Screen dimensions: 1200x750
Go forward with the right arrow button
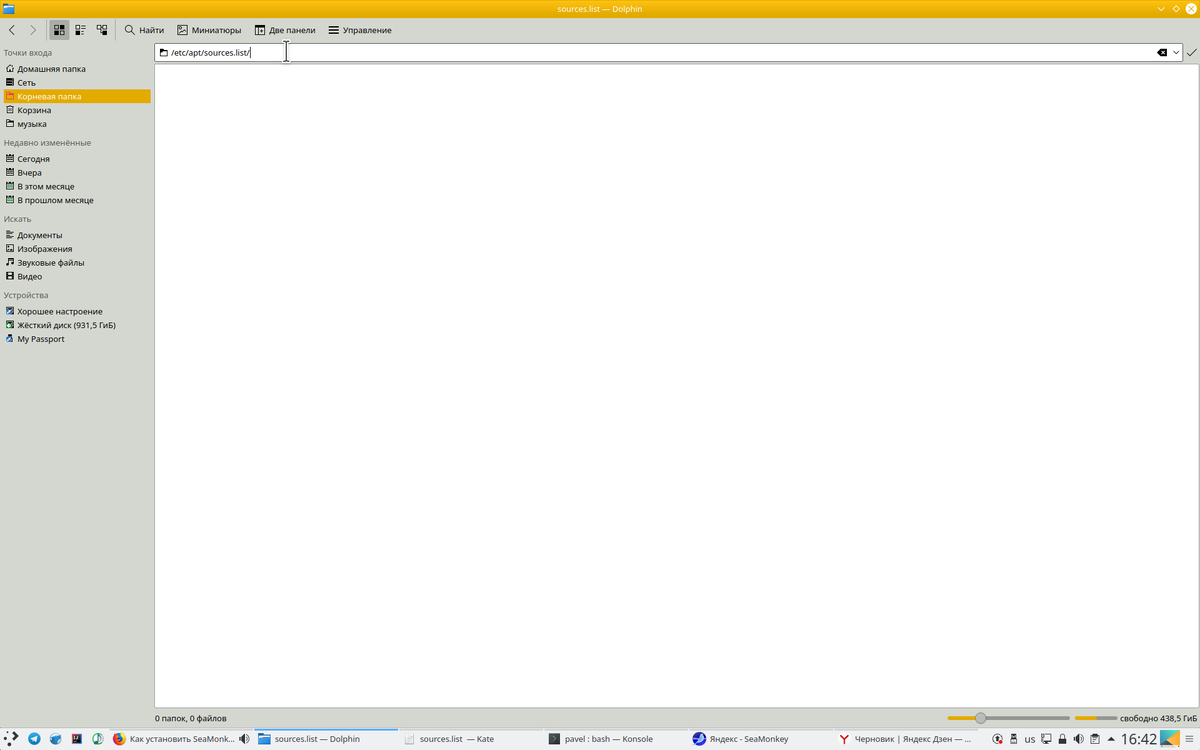coord(32,30)
